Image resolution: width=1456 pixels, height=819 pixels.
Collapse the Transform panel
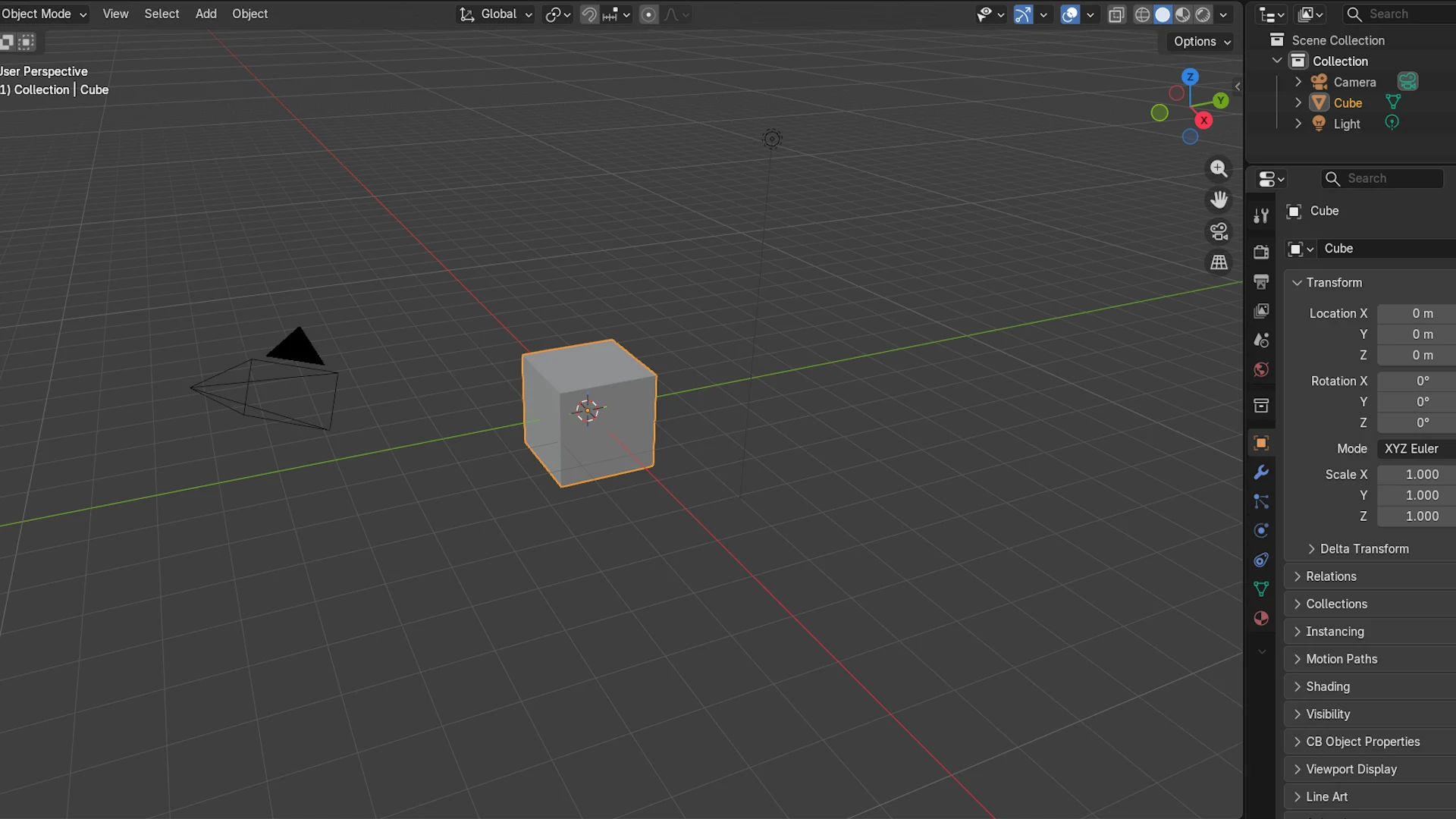[x=1333, y=282]
